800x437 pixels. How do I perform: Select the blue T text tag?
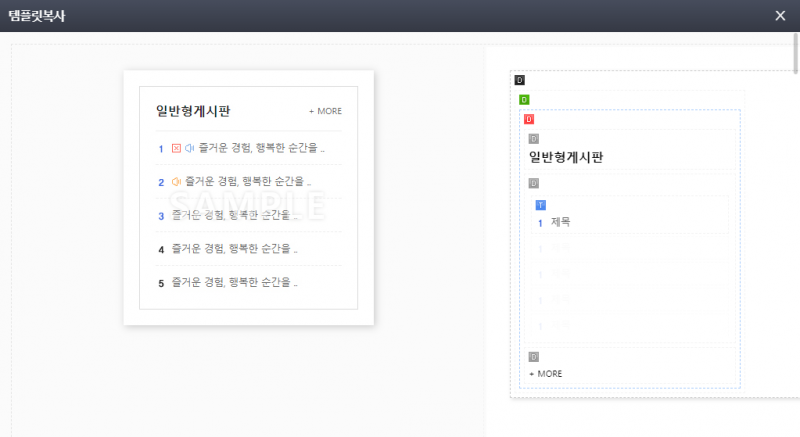(541, 204)
